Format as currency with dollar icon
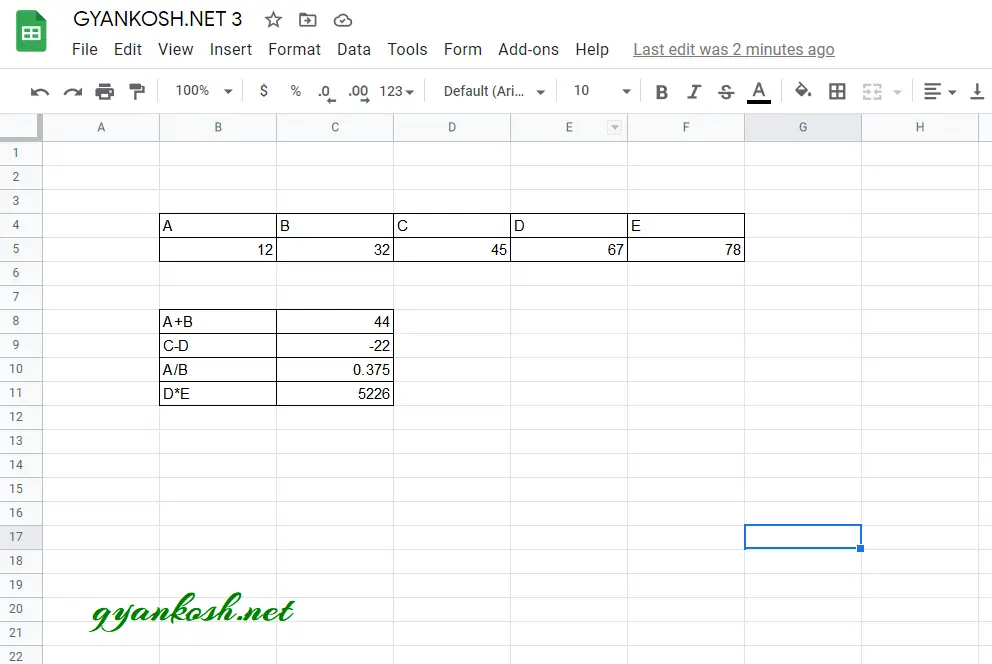The height and width of the screenshot is (664, 992). coord(264,91)
